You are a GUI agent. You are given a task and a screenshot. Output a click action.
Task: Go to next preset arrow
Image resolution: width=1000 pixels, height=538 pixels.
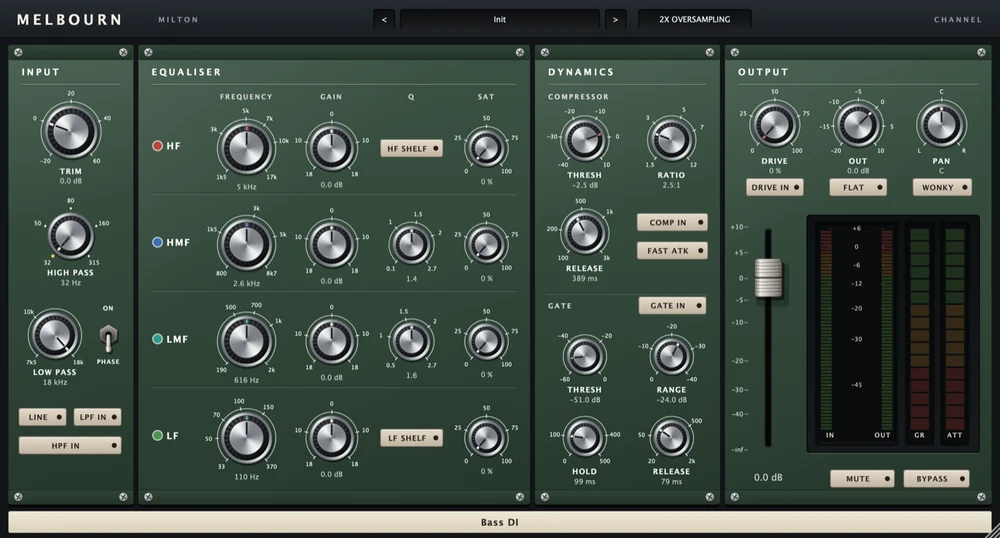615,20
